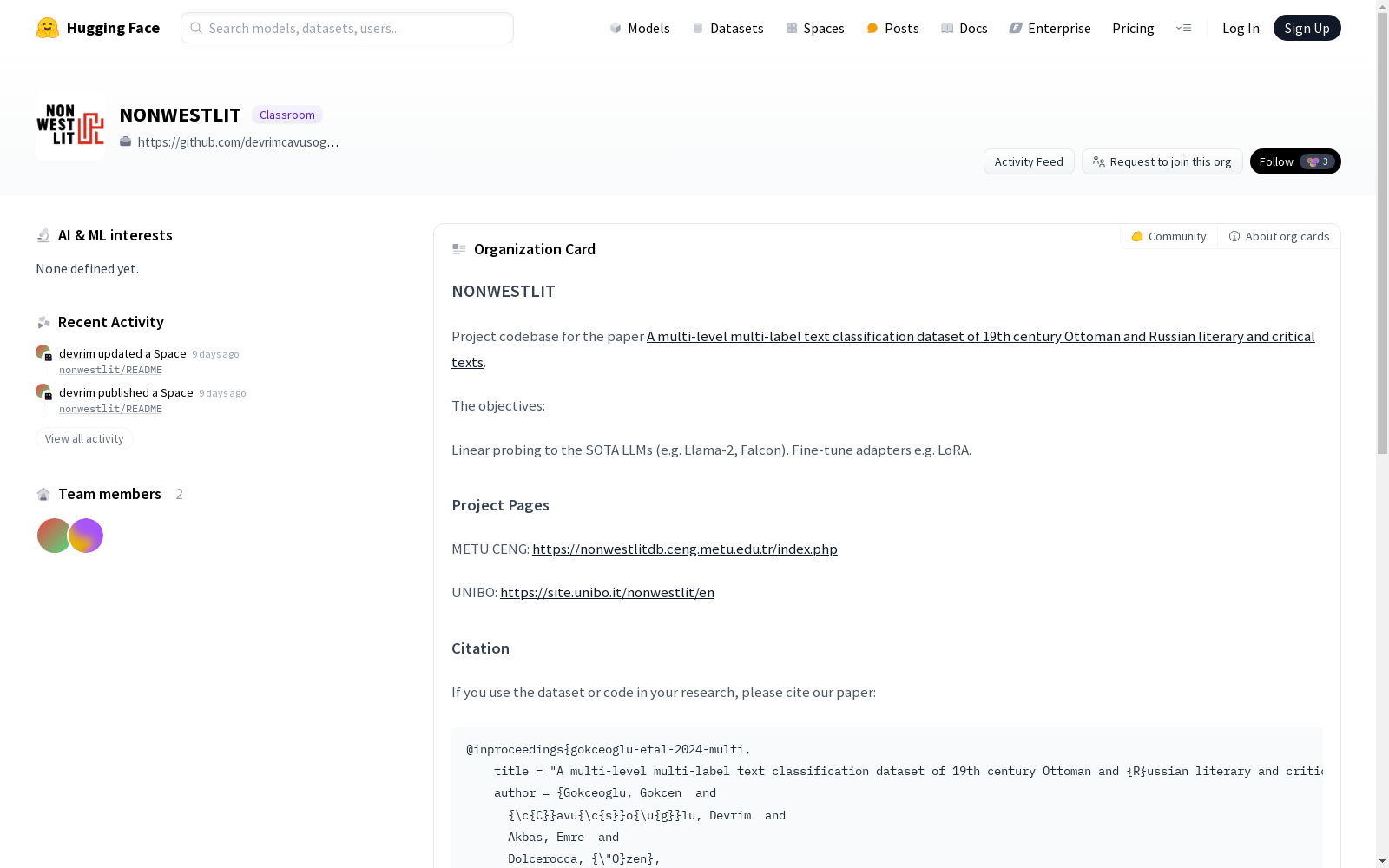Click the purple team member avatar
Screen dimensions: 1389x868
(86, 536)
